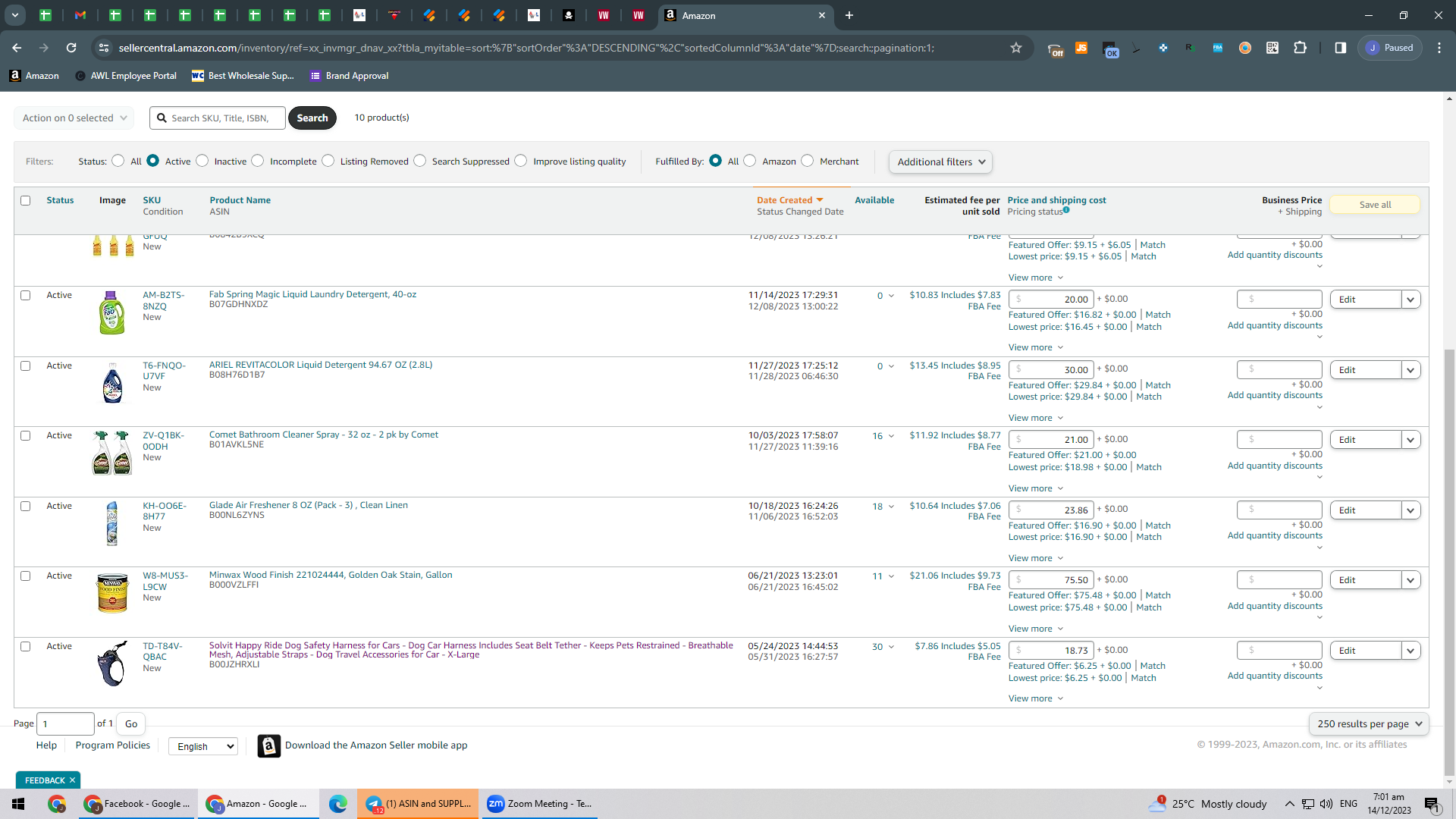Open the Amazon bookmark
The image size is (1456, 819).
tap(34, 76)
